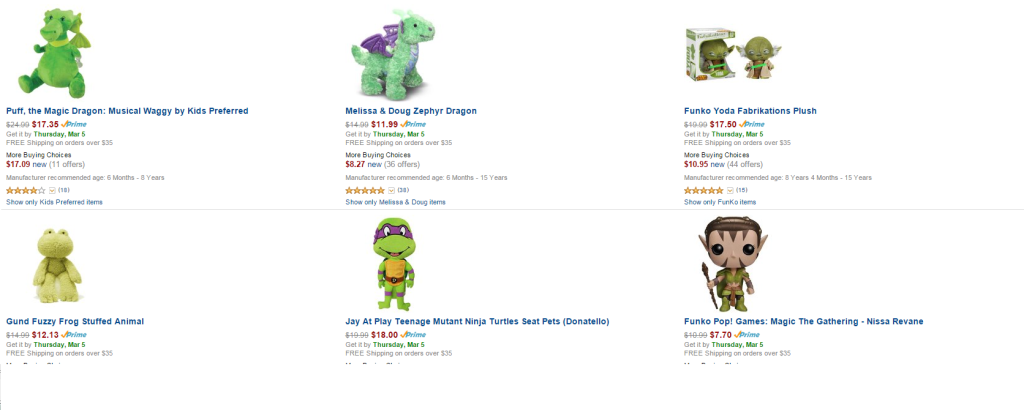The width and height of the screenshot is (1024, 410).
Task: Click the Puff Magic Dragon product image
Action: tap(51, 50)
